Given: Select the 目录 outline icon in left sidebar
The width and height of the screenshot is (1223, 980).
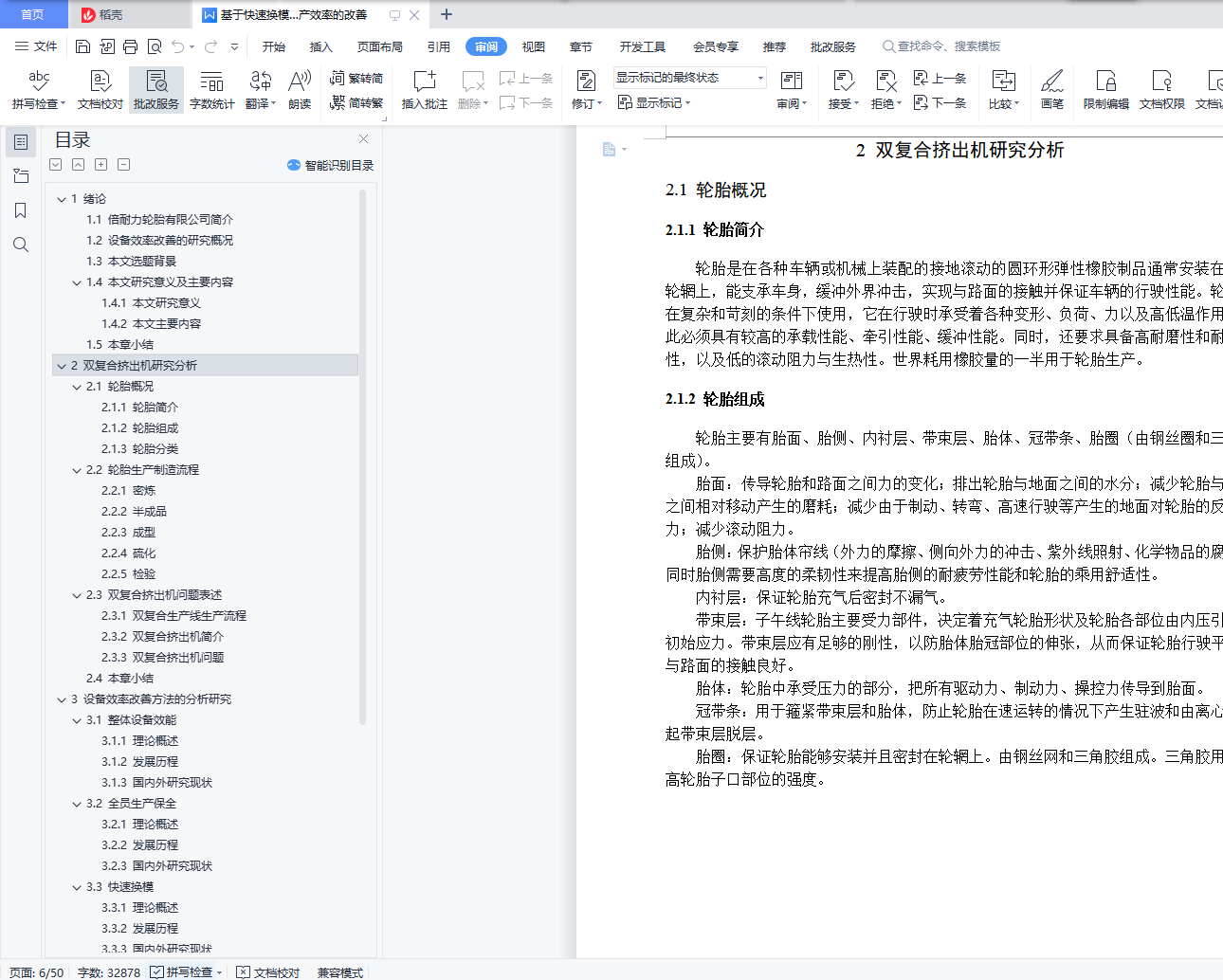Looking at the screenshot, I should pos(21,142).
